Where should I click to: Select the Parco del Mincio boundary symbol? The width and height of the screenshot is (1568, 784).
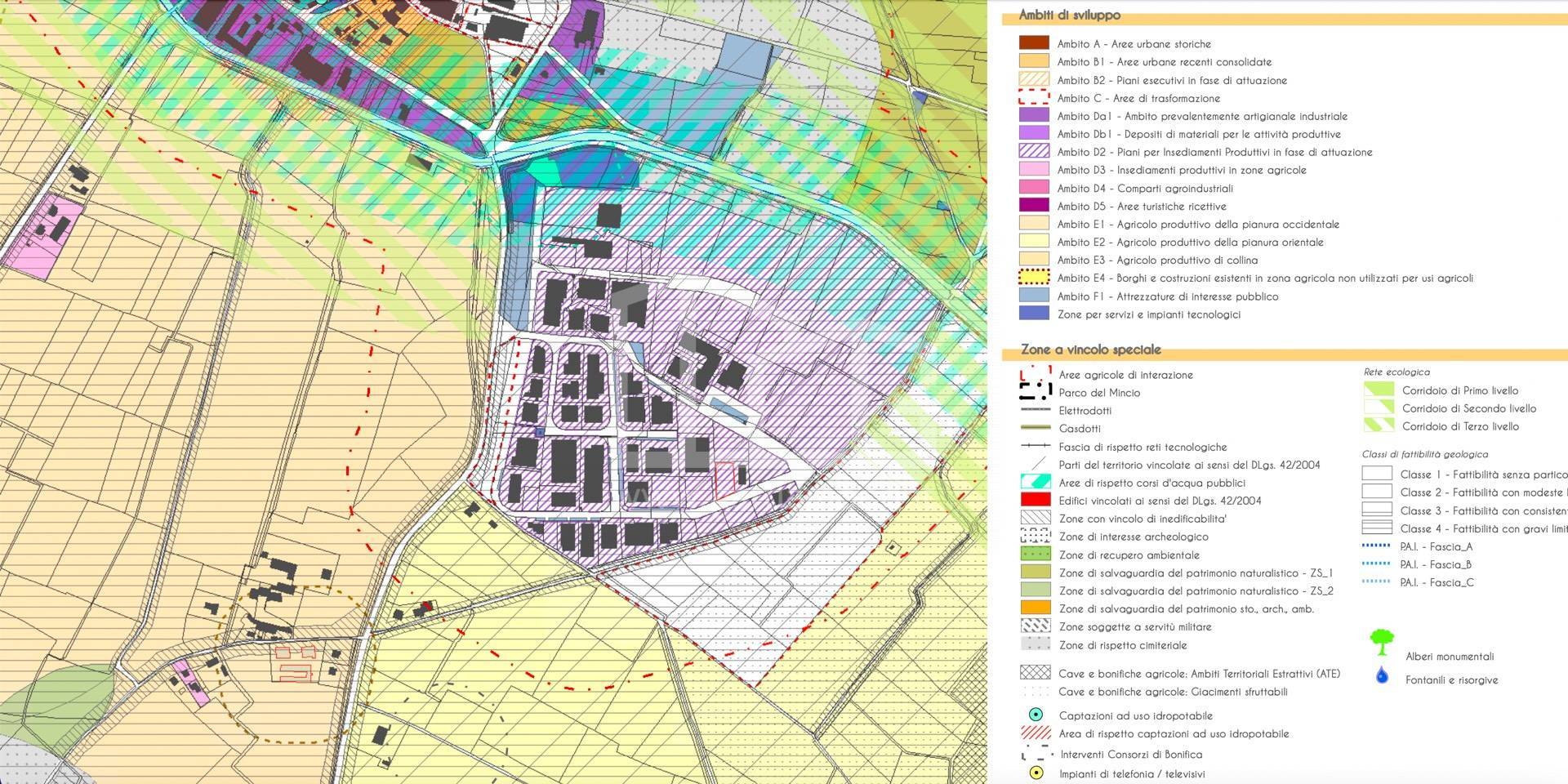pyautogui.click(x=1035, y=393)
